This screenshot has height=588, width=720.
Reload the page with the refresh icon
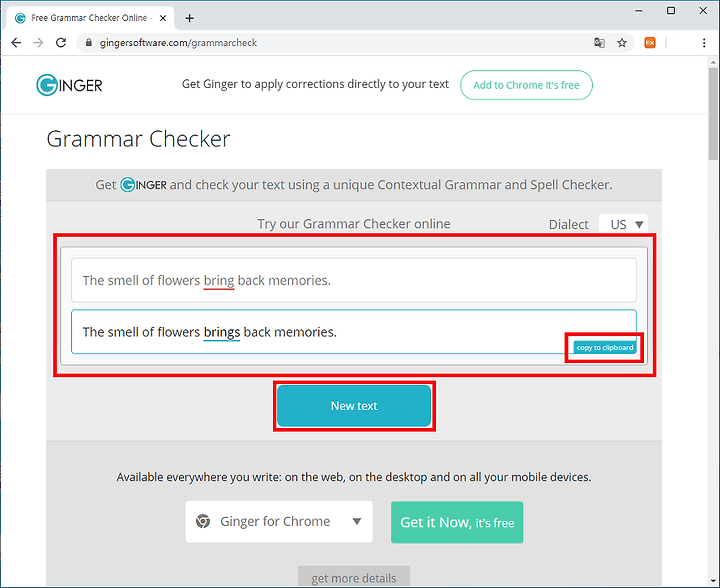tap(61, 43)
